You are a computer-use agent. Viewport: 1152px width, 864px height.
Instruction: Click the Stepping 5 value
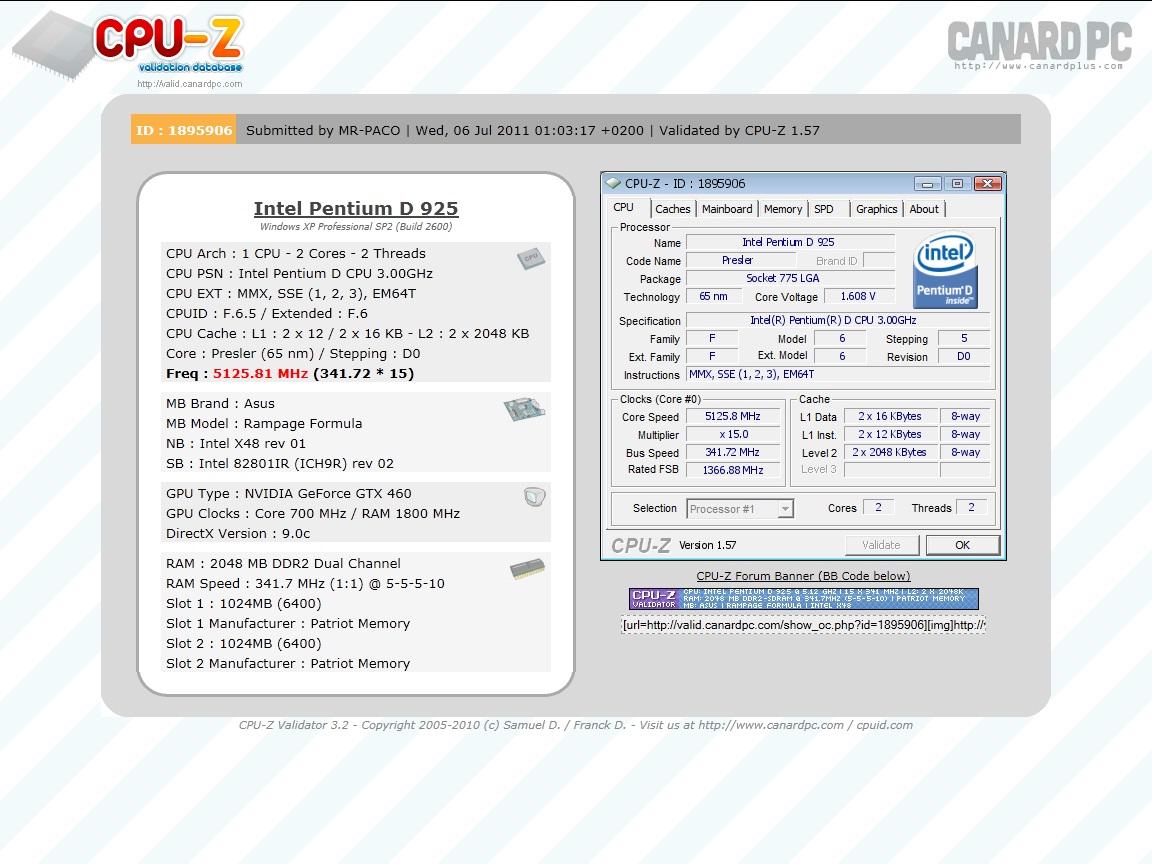(964, 339)
